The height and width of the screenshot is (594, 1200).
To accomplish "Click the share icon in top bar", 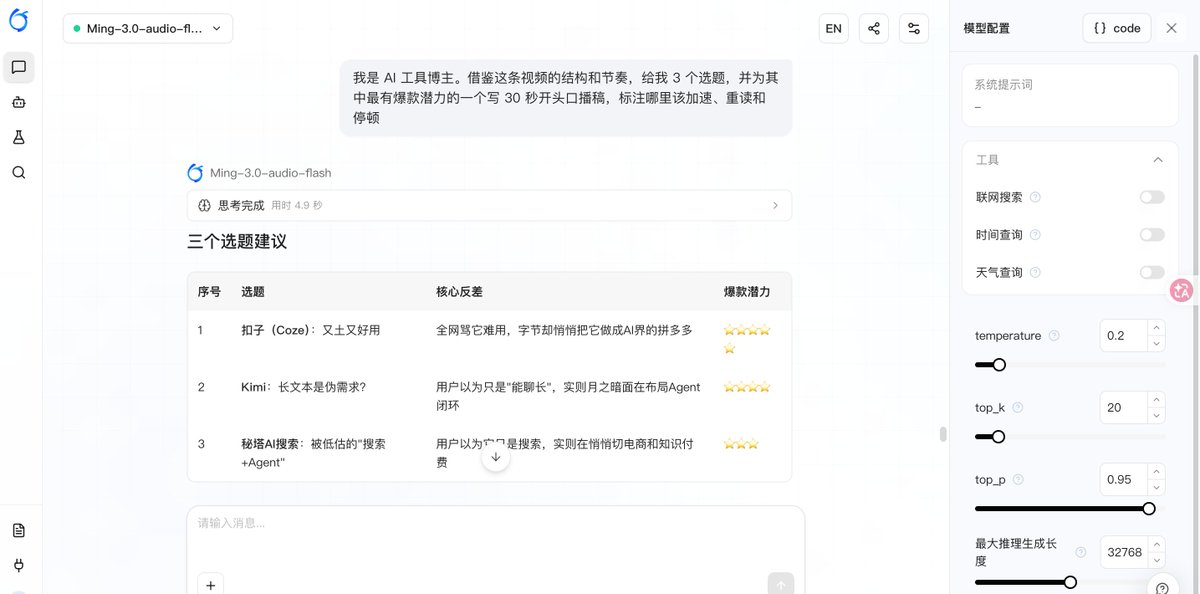I will (874, 28).
